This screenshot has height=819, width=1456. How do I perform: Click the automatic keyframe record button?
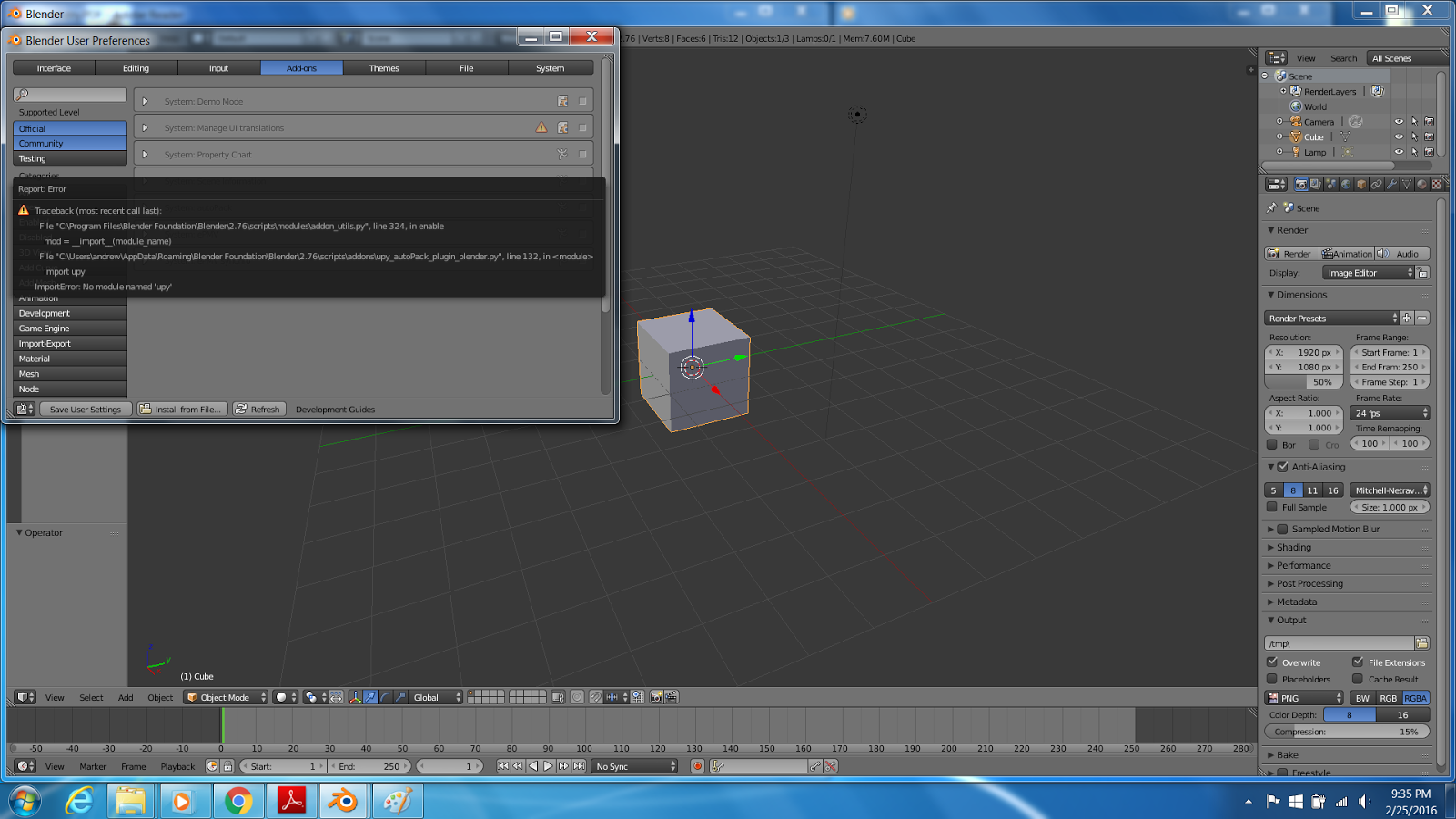point(698,766)
